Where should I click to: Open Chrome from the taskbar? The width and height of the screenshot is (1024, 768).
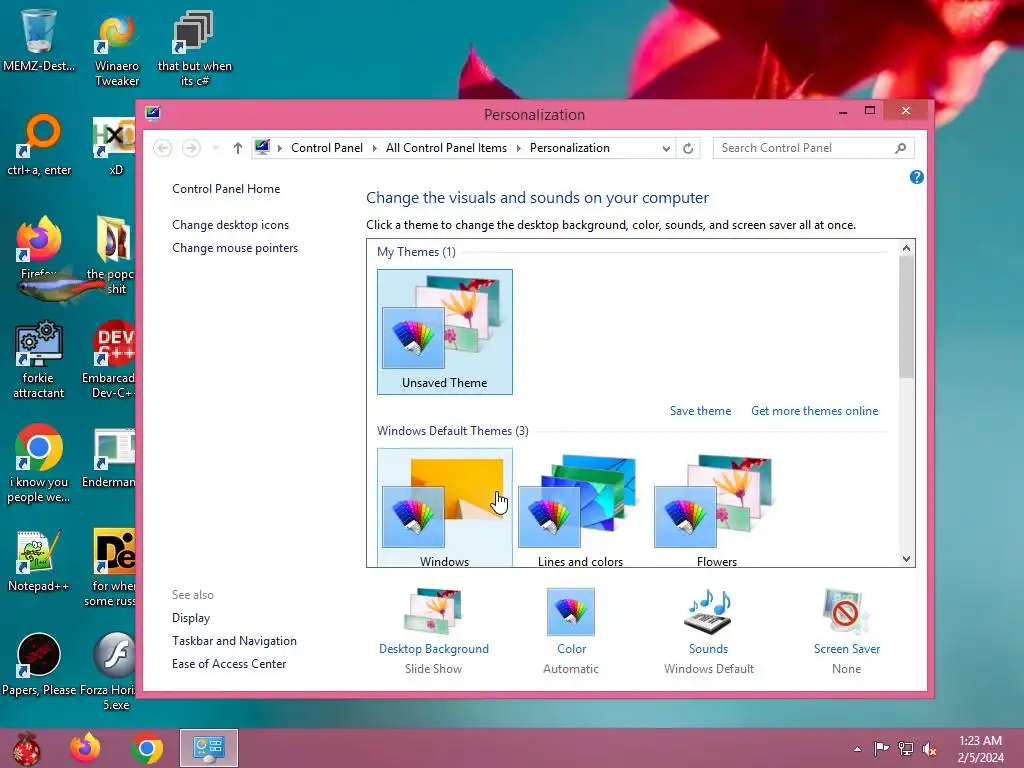click(x=147, y=748)
